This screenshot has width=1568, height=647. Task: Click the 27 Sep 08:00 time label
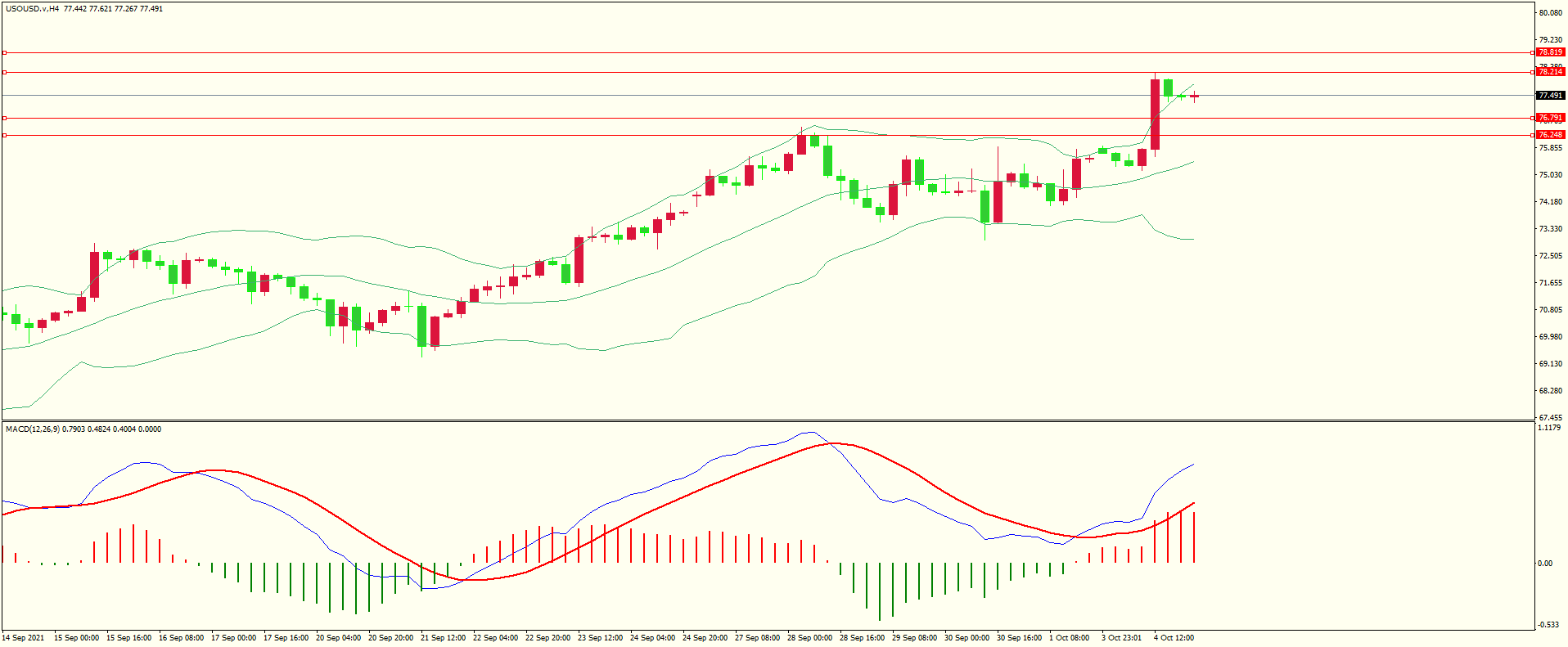(758, 638)
